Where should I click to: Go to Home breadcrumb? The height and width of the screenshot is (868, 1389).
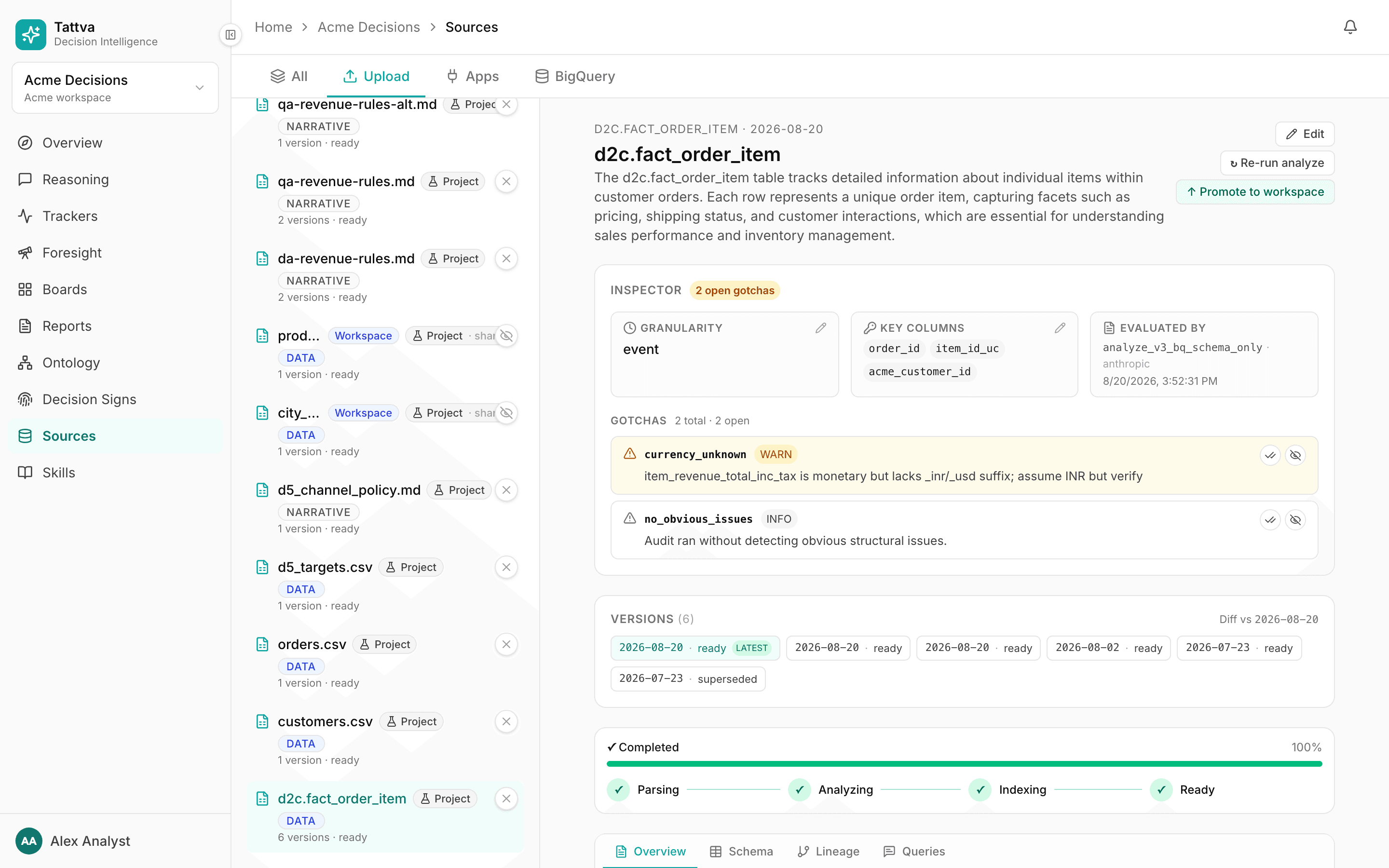click(273, 27)
